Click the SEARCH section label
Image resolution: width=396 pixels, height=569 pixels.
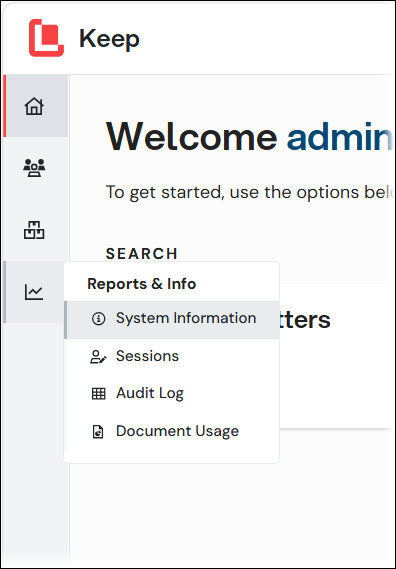tap(142, 254)
